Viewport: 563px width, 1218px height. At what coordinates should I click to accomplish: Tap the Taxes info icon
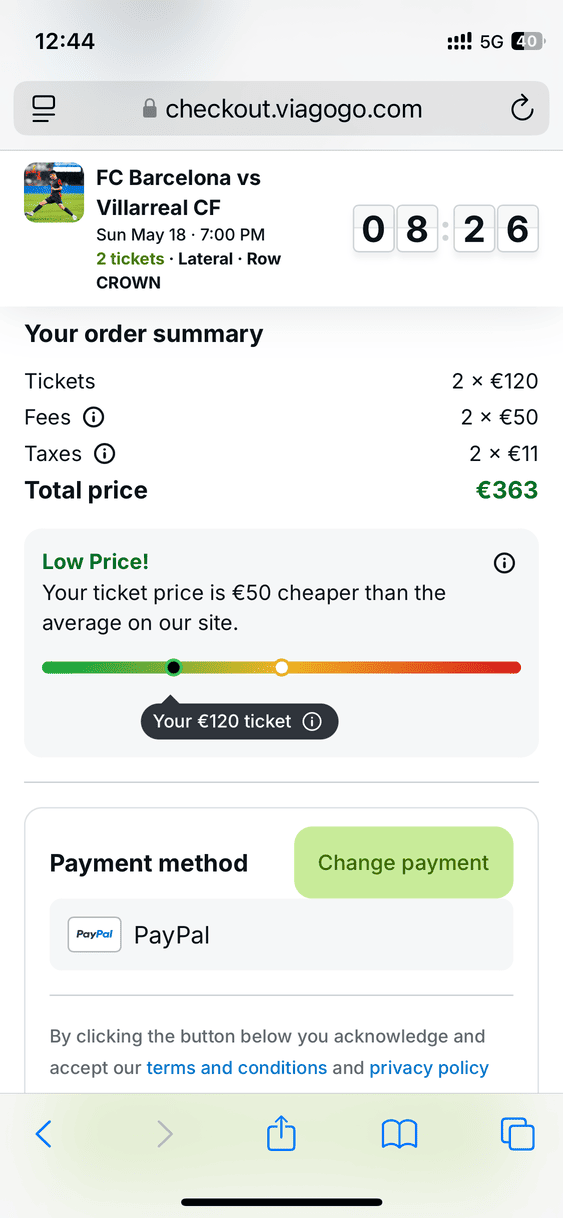click(x=104, y=454)
